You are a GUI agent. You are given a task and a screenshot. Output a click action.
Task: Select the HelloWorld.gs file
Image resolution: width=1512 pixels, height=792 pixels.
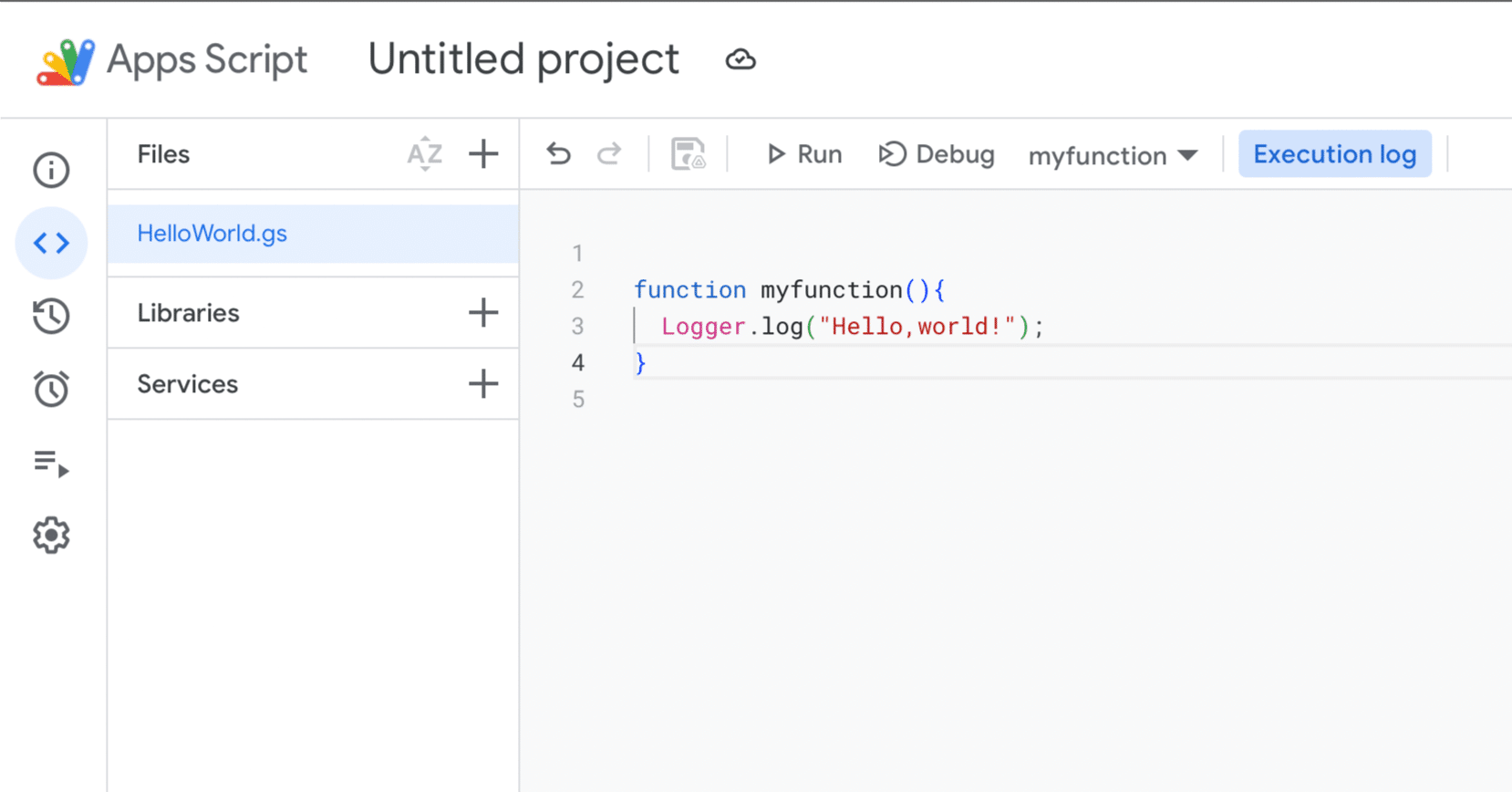pyautogui.click(x=212, y=234)
